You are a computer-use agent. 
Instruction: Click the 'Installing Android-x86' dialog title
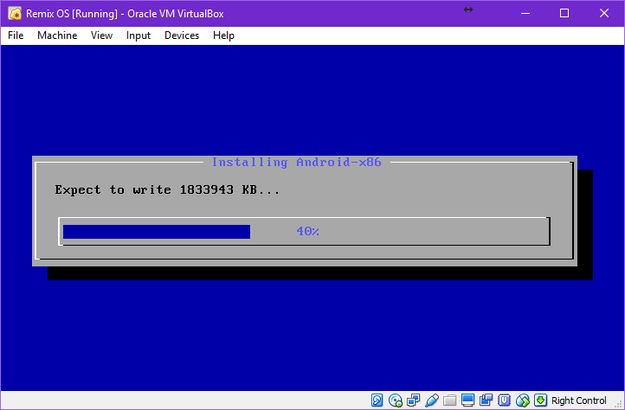[x=297, y=162]
